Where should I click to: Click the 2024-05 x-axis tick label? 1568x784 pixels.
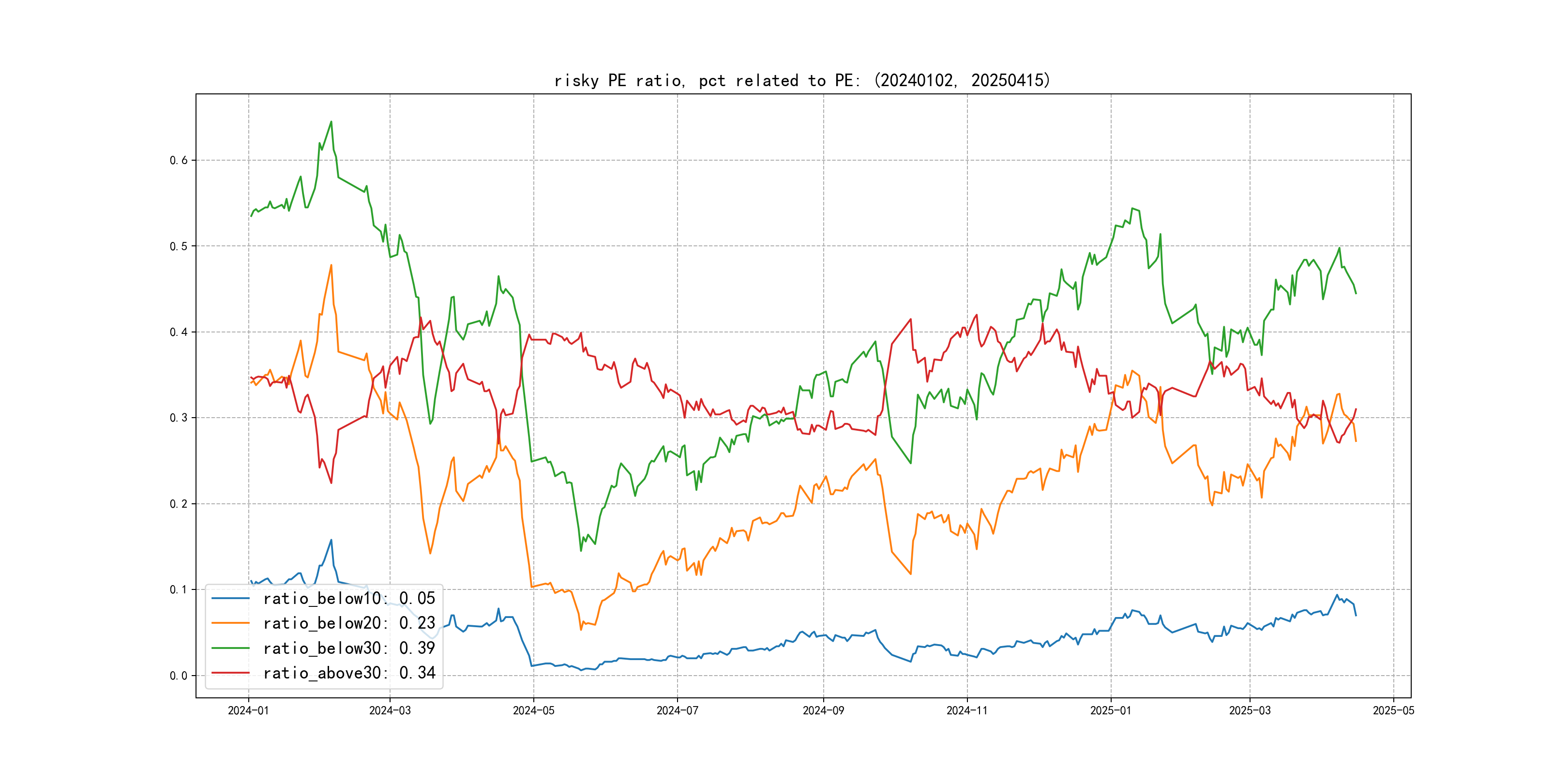pyautogui.click(x=533, y=710)
